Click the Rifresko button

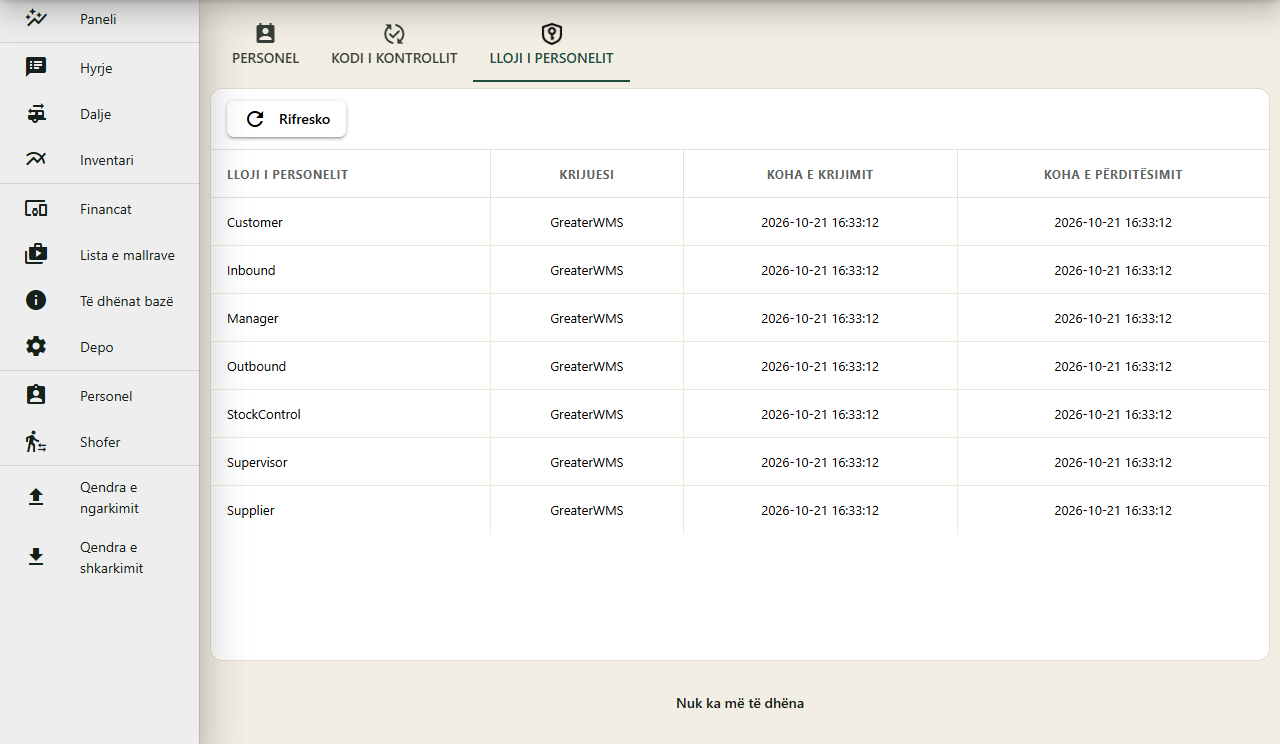point(286,119)
